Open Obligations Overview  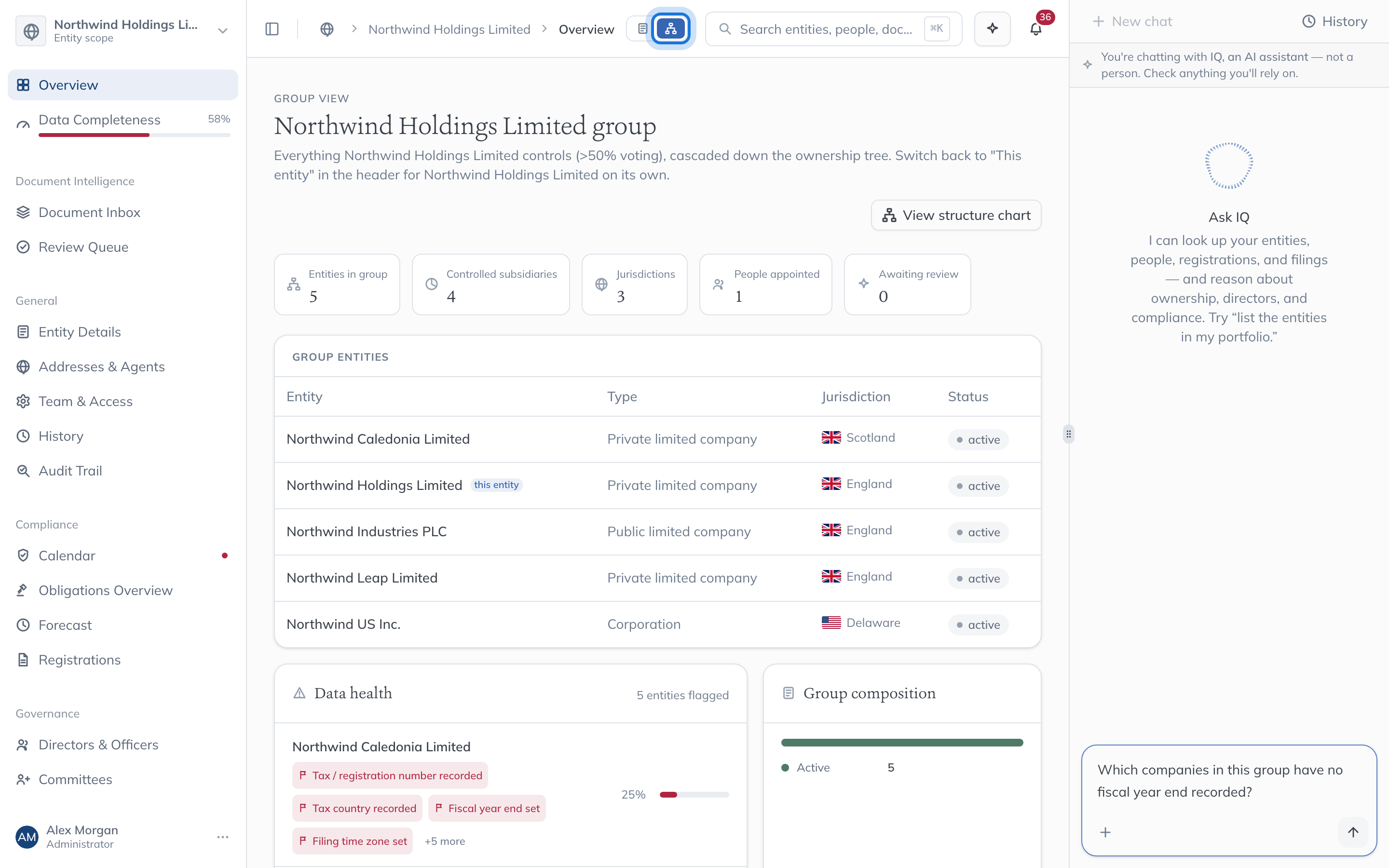(x=123, y=590)
